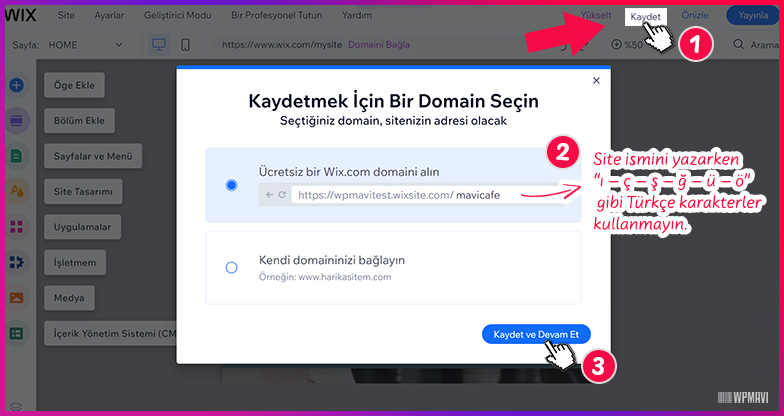Image resolution: width=784 pixels, height=416 pixels.
Task: Click the Yükselt link
Action: (x=596, y=16)
